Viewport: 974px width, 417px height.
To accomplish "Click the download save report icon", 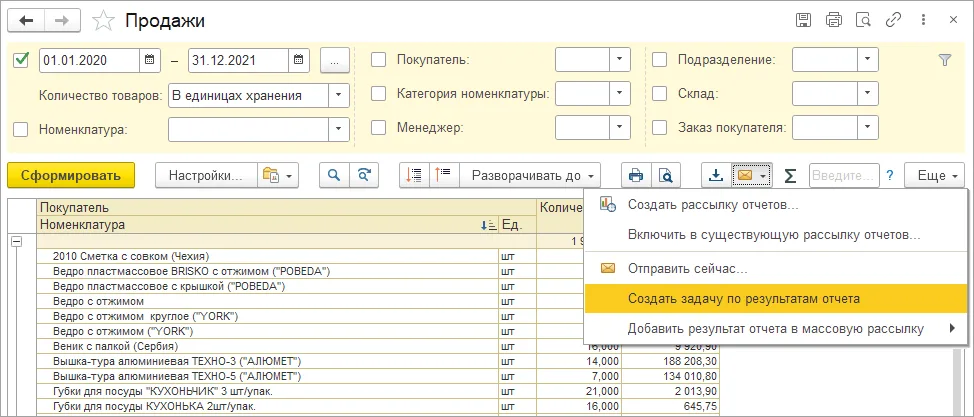I will coord(716,175).
